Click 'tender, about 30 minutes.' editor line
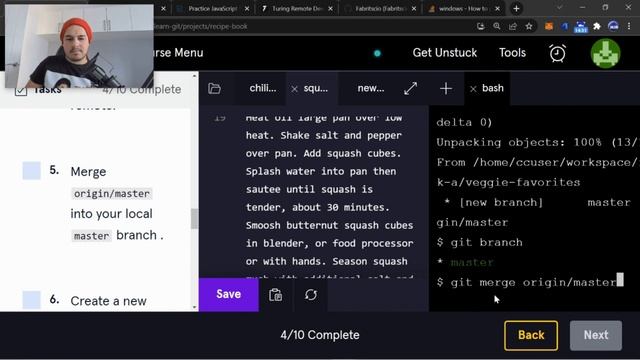The image size is (640, 360). tap(317, 207)
